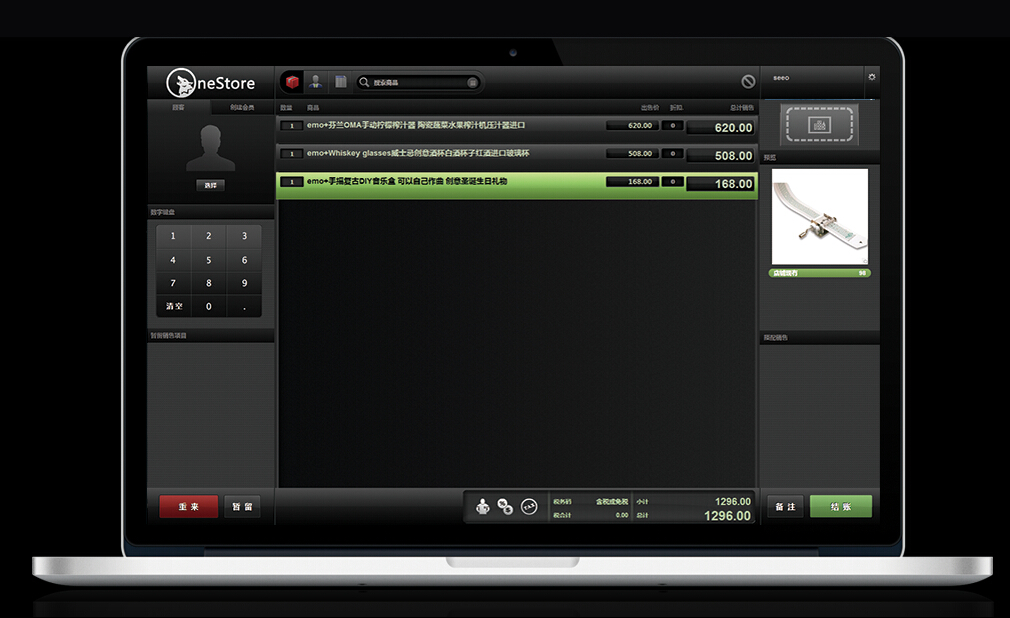
Task: Click discount field in the 168.00 row
Action: click(x=672, y=182)
